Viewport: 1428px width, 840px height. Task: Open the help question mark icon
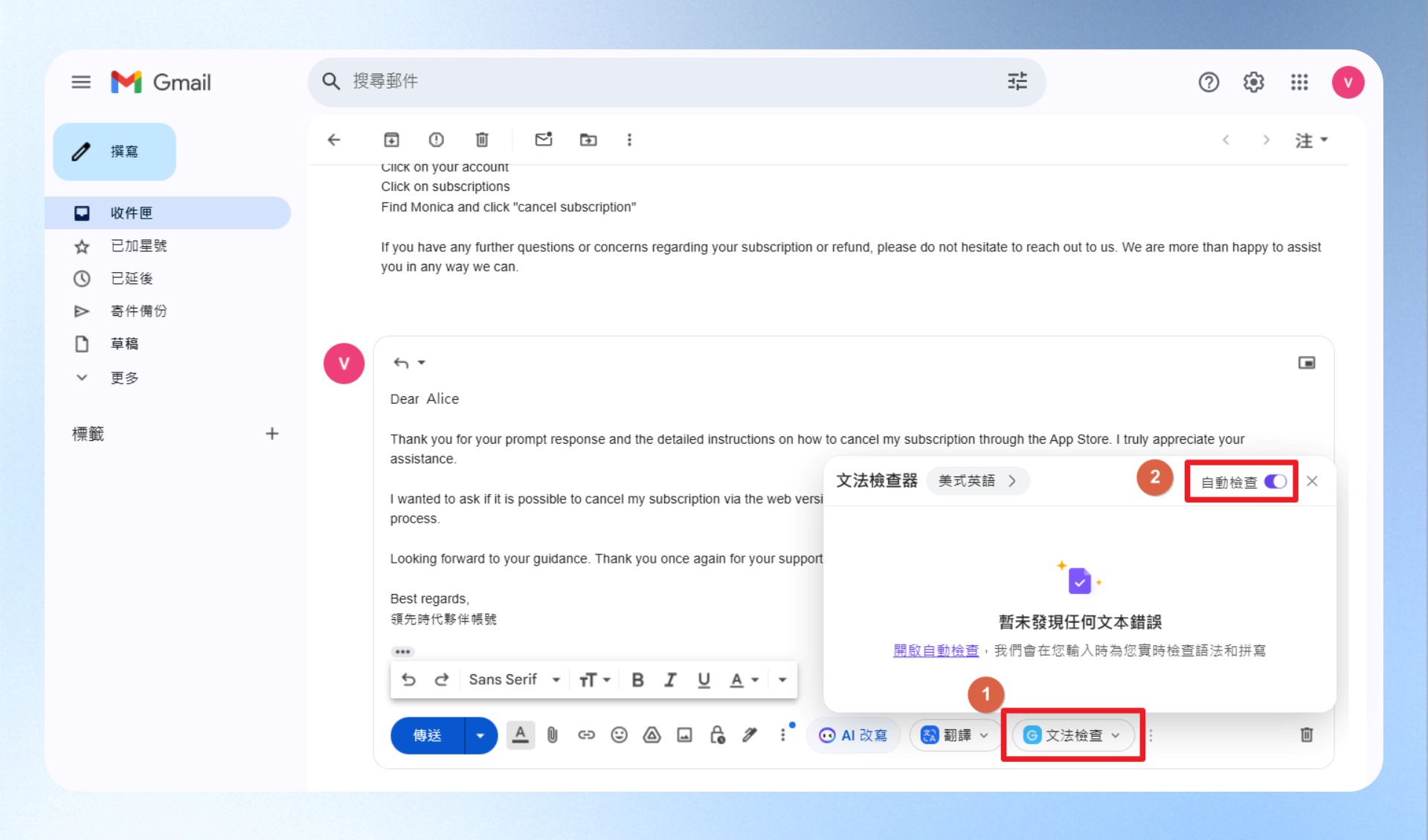(1209, 82)
